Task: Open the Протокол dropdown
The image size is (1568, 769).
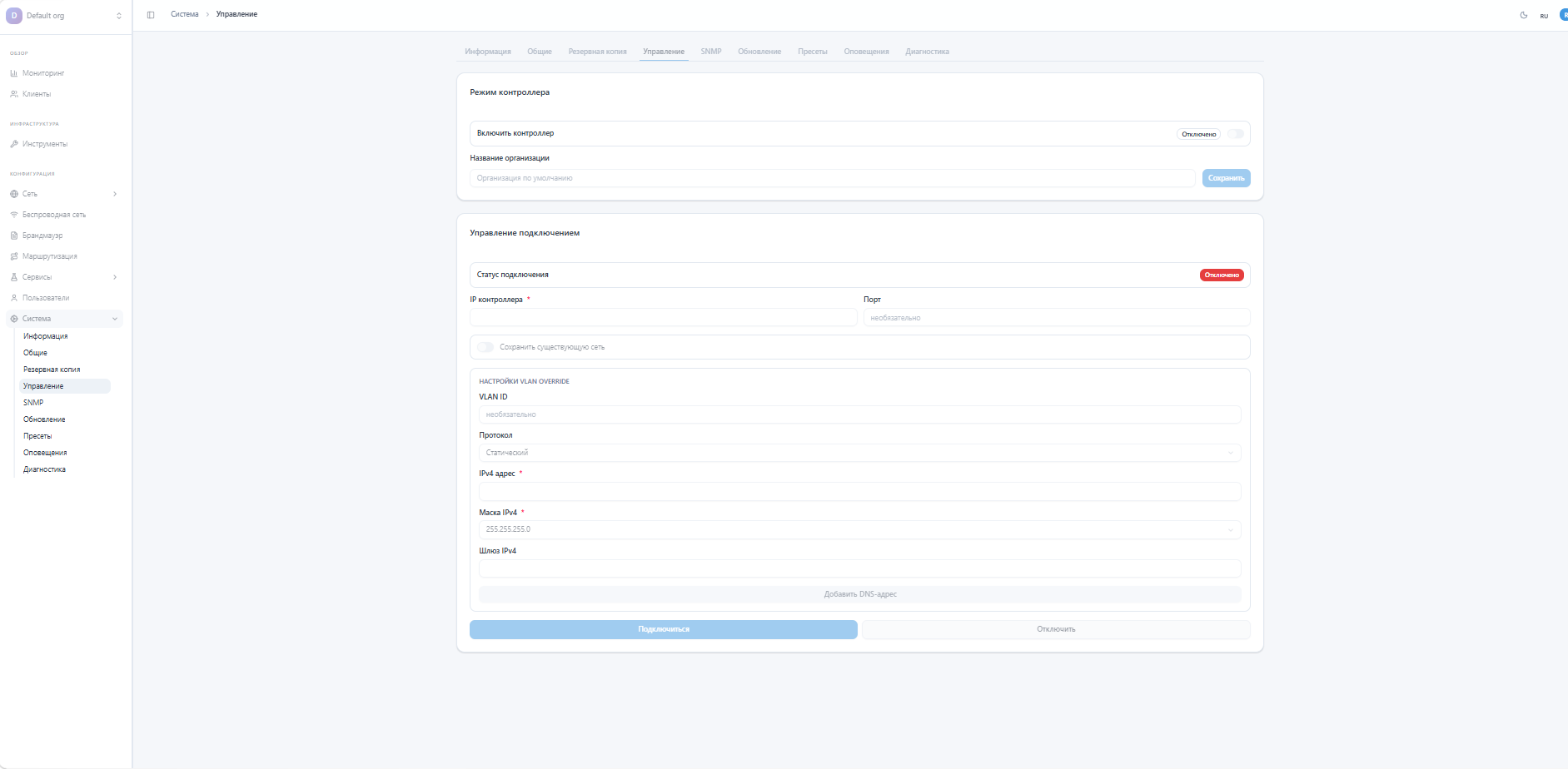Action: pos(859,453)
